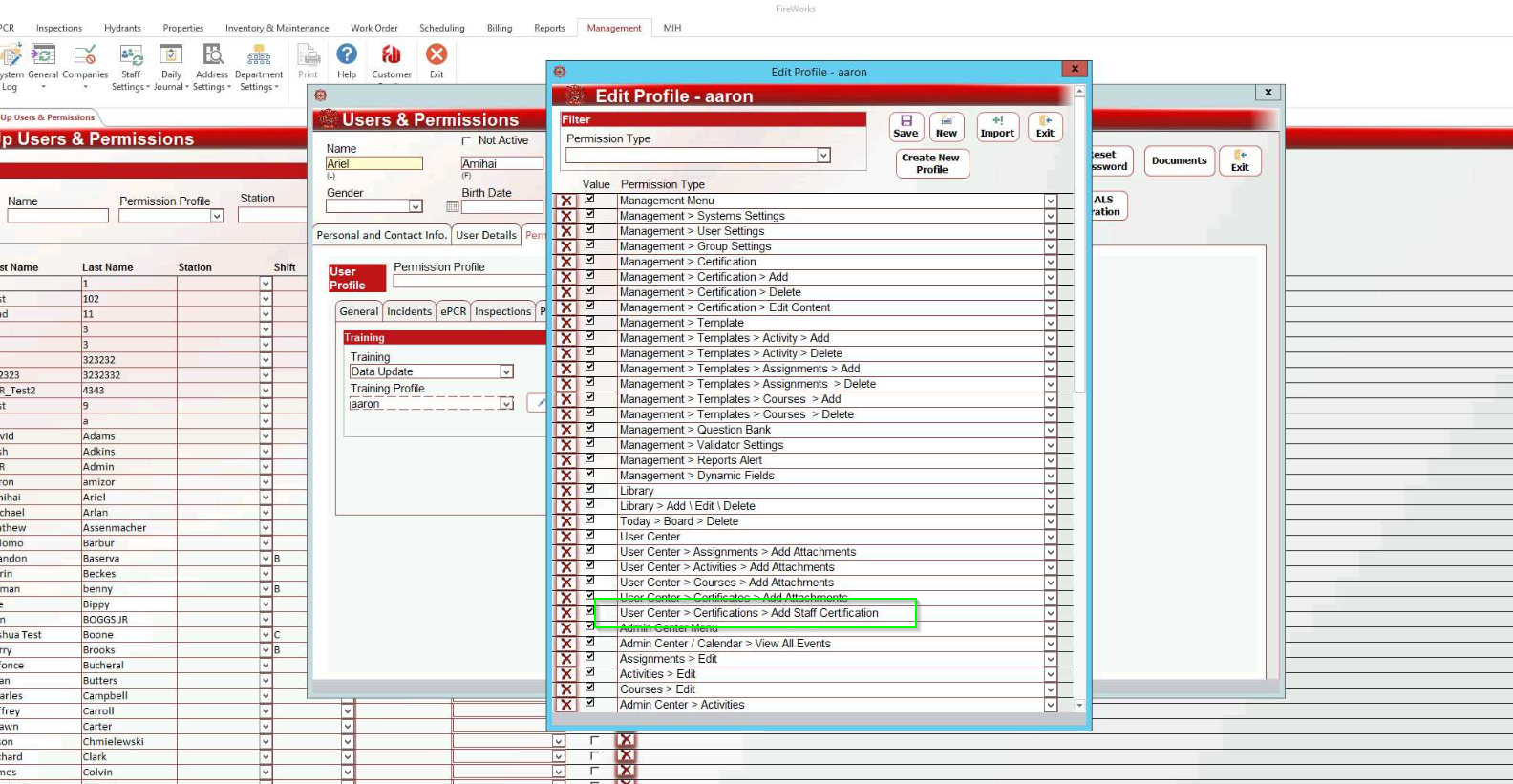Switch to the User Details tab
This screenshot has height=784, width=1513.
click(486, 235)
